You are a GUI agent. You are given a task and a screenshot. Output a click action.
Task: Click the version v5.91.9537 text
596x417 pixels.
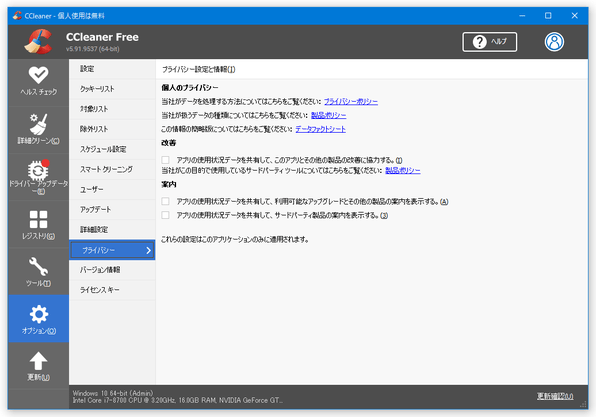tap(92, 49)
